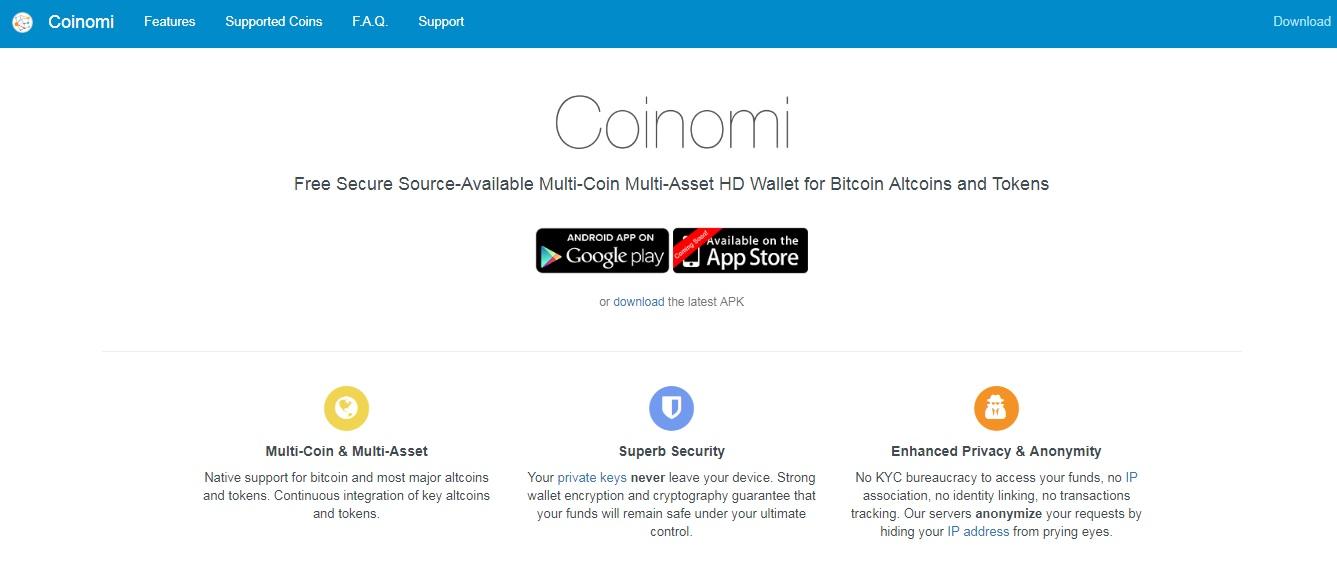
Task: Click the Coinomi brand name in navbar
Action: [x=81, y=21]
